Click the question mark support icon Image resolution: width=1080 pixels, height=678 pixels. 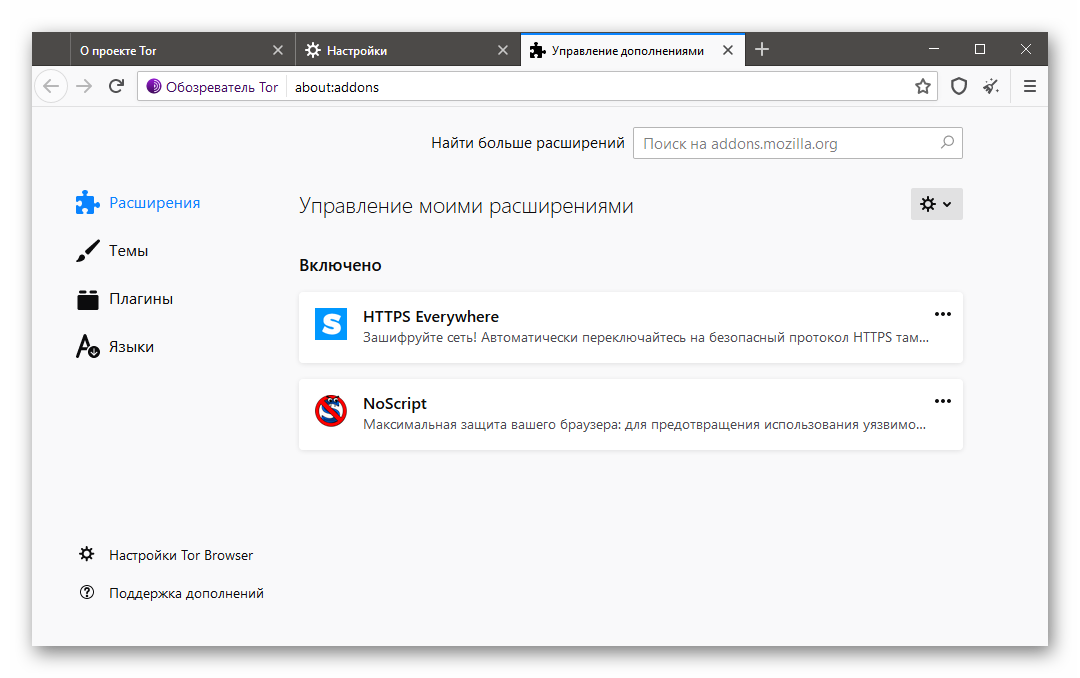pos(87,592)
